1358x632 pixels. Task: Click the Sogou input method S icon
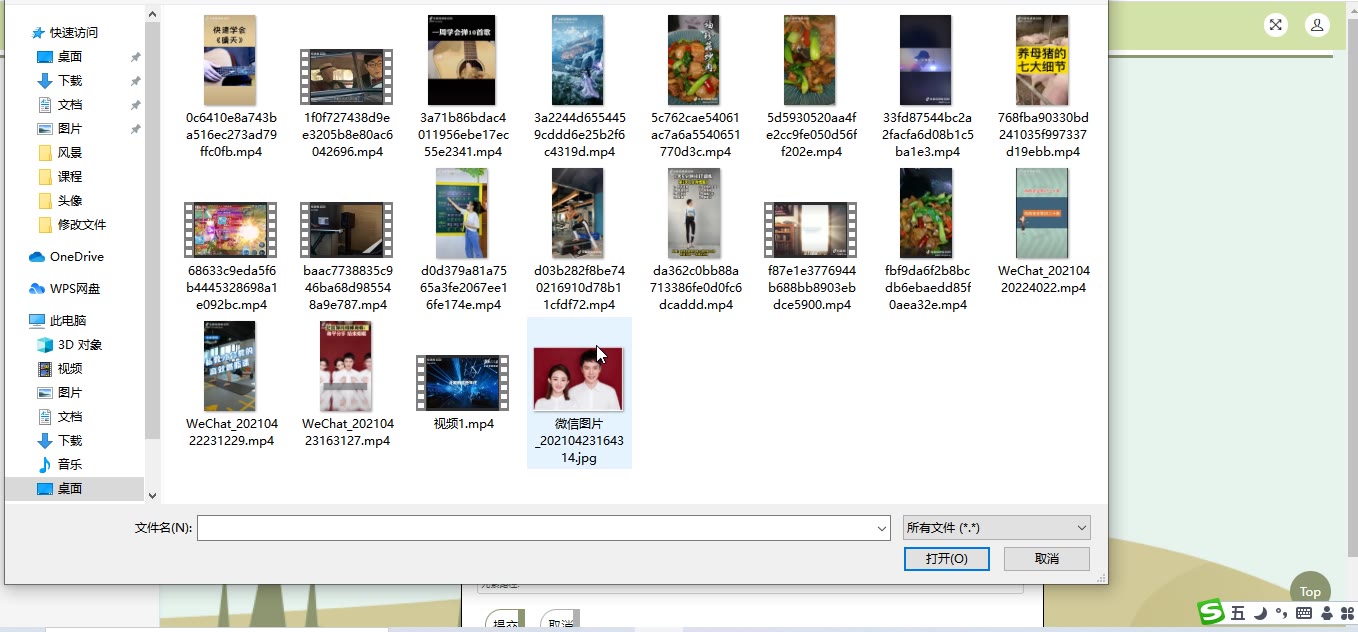coord(1212,612)
